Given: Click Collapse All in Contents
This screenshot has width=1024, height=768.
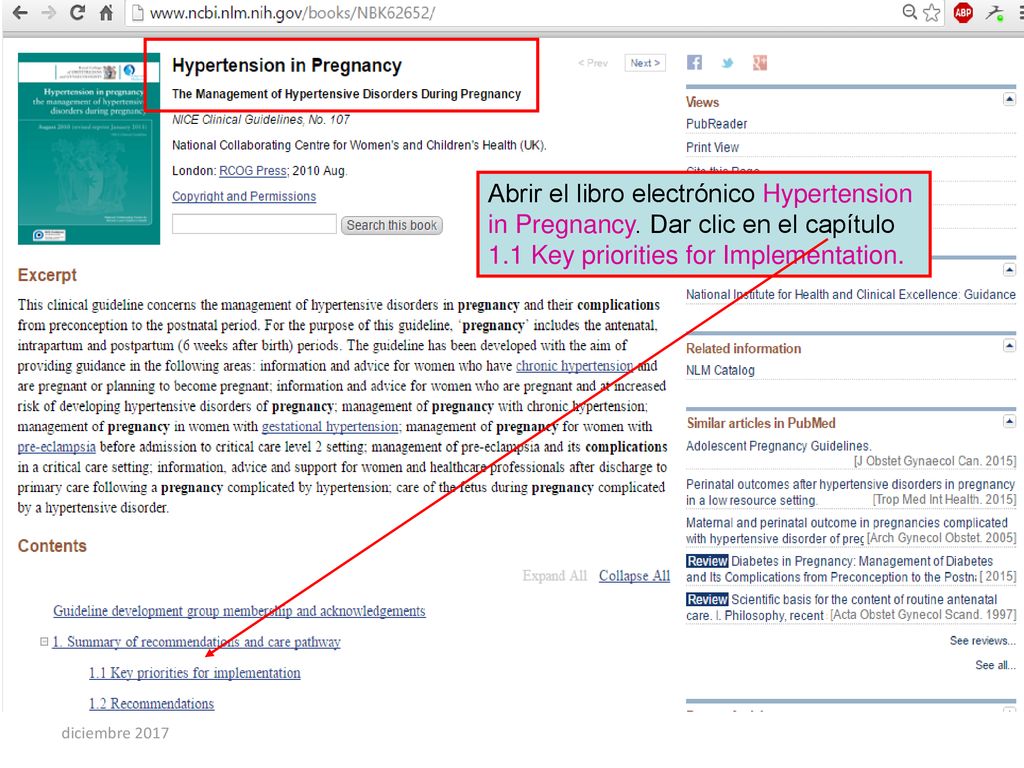Looking at the screenshot, I should (634, 576).
